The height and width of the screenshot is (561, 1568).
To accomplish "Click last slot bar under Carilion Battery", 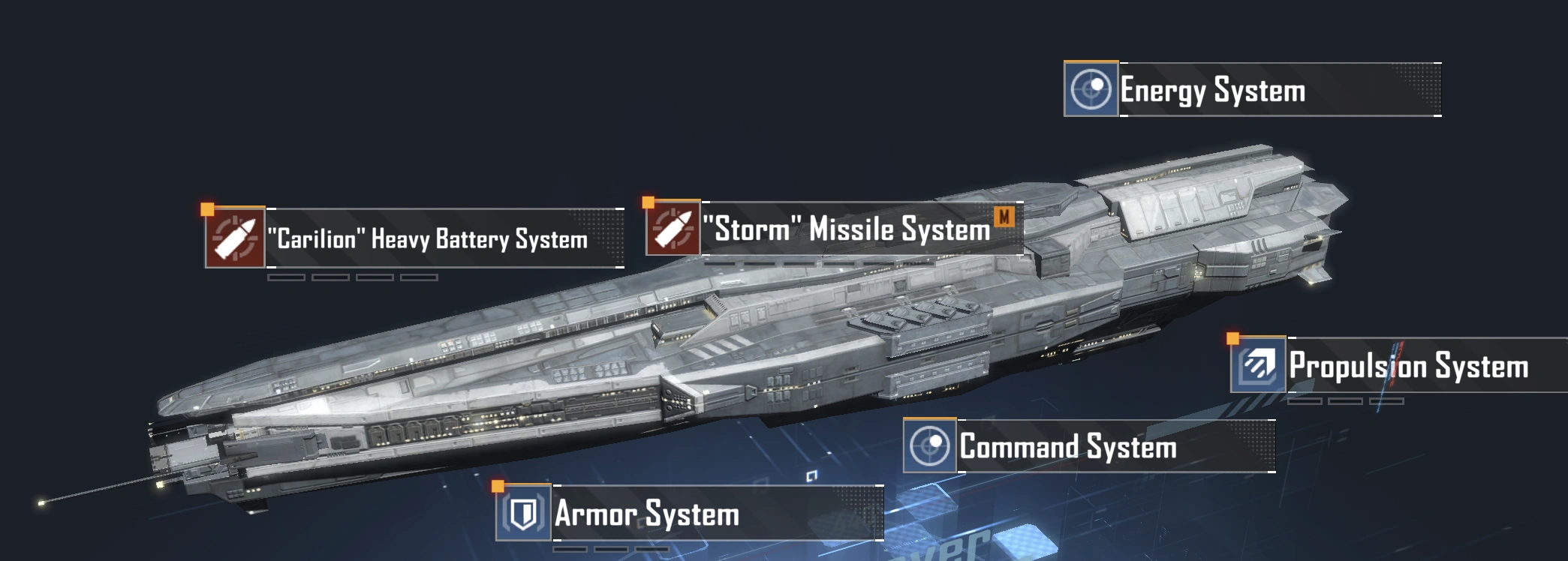I will [x=419, y=277].
